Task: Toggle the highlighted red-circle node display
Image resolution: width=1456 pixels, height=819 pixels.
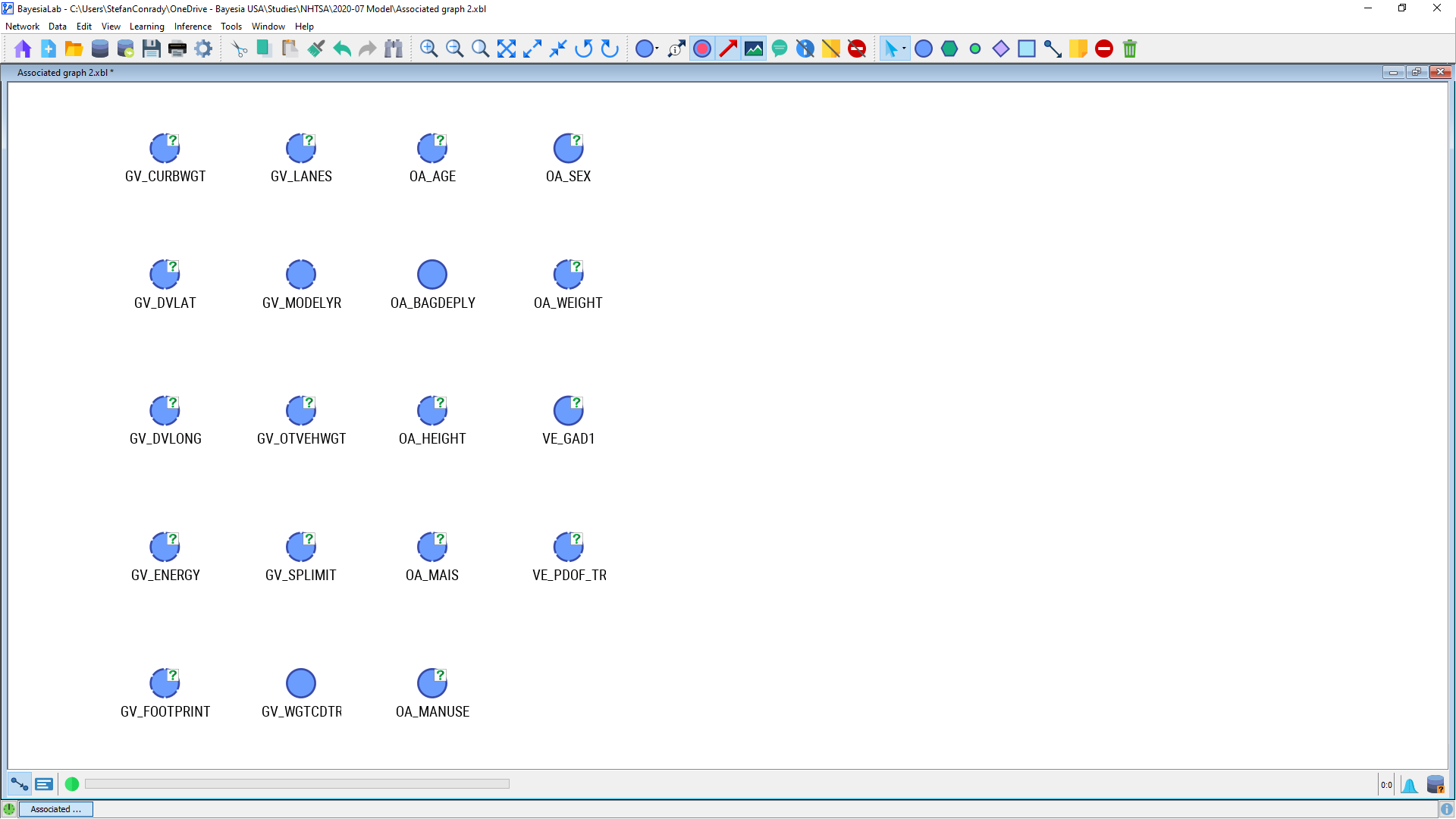Action: pos(702,49)
